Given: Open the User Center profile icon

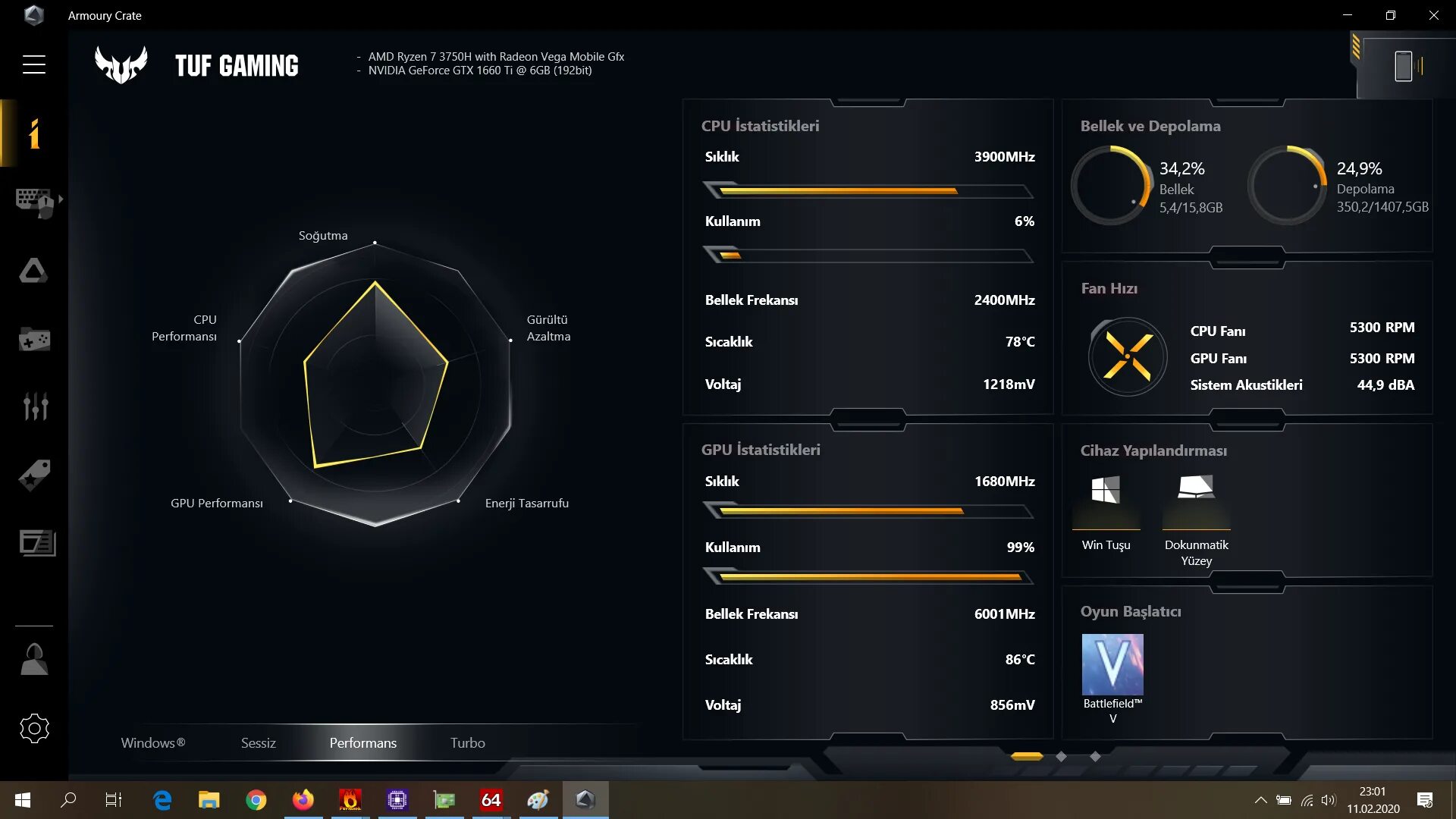Looking at the screenshot, I should 34,659.
